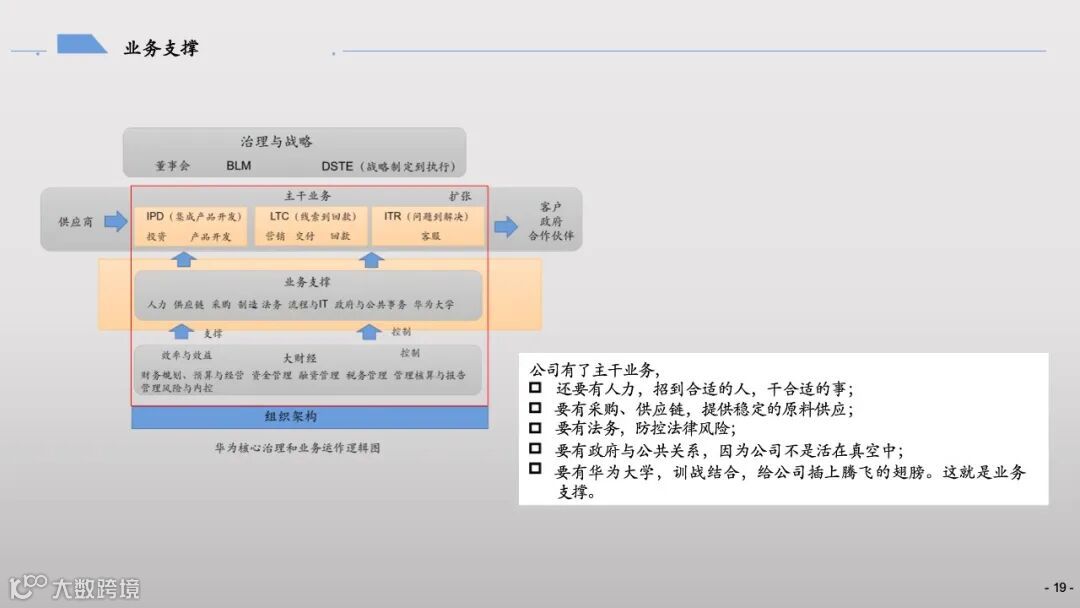Click the blue up arrow beside 控制
The image size is (1080, 608).
(x=369, y=332)
